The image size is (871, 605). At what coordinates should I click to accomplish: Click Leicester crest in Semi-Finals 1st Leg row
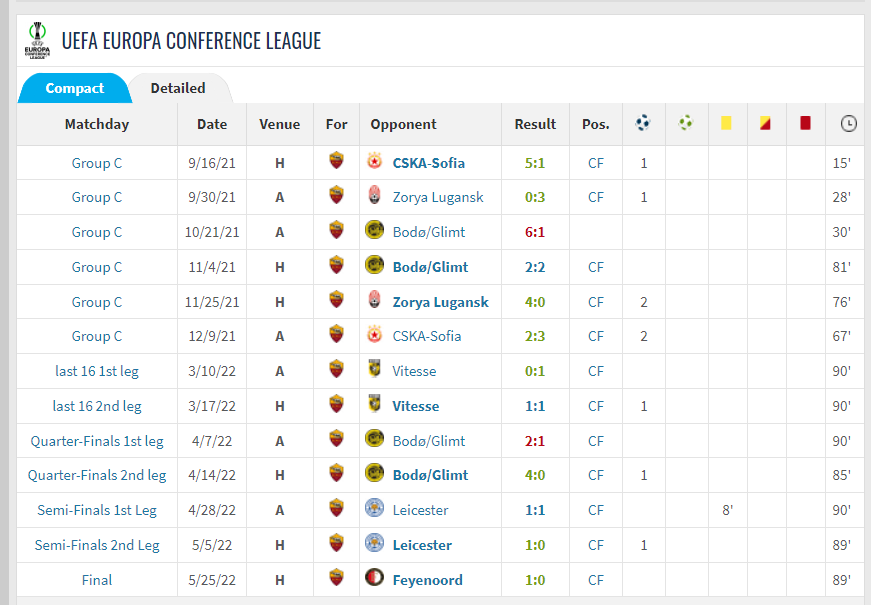point(375,510)
